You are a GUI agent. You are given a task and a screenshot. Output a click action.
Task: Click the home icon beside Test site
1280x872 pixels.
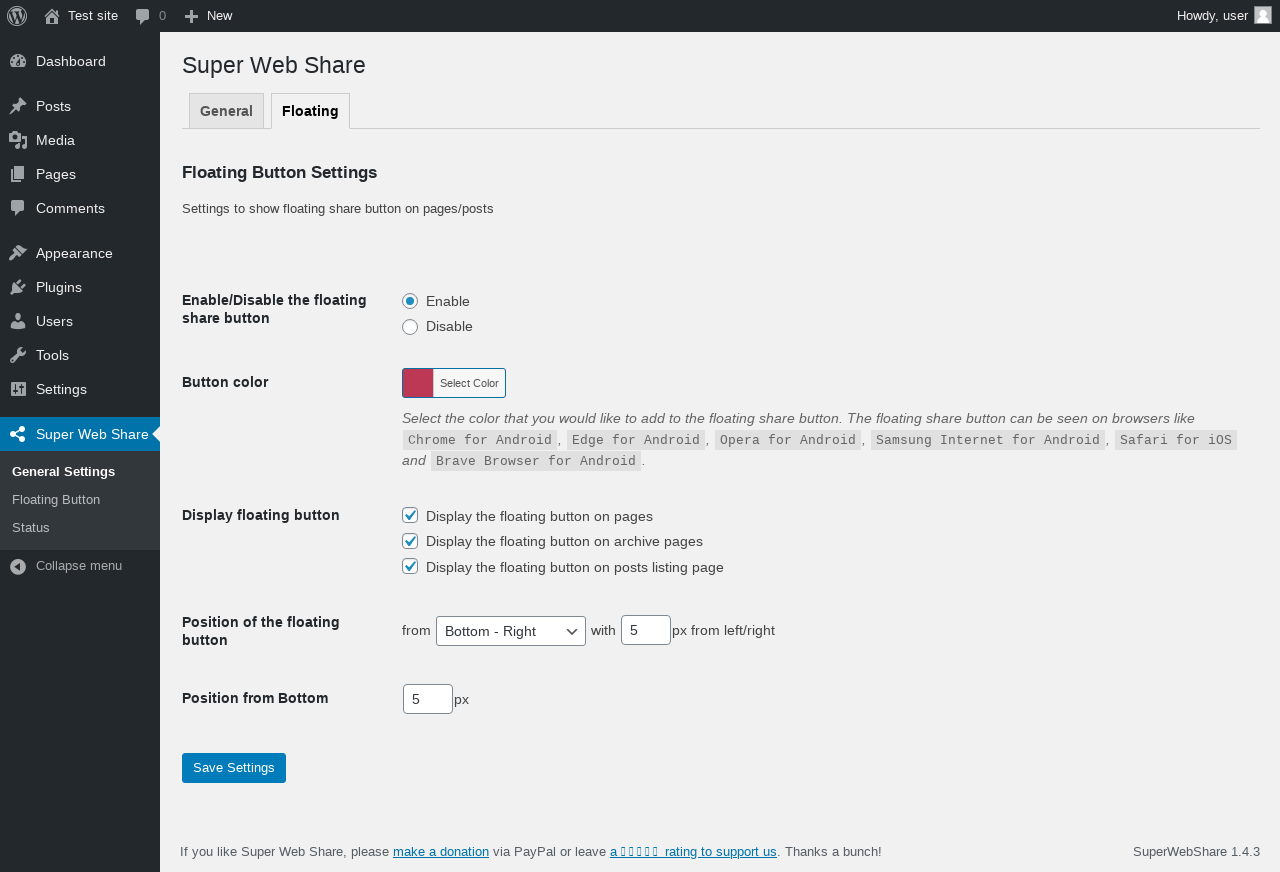pyautogui.click(x=52, y=16)
